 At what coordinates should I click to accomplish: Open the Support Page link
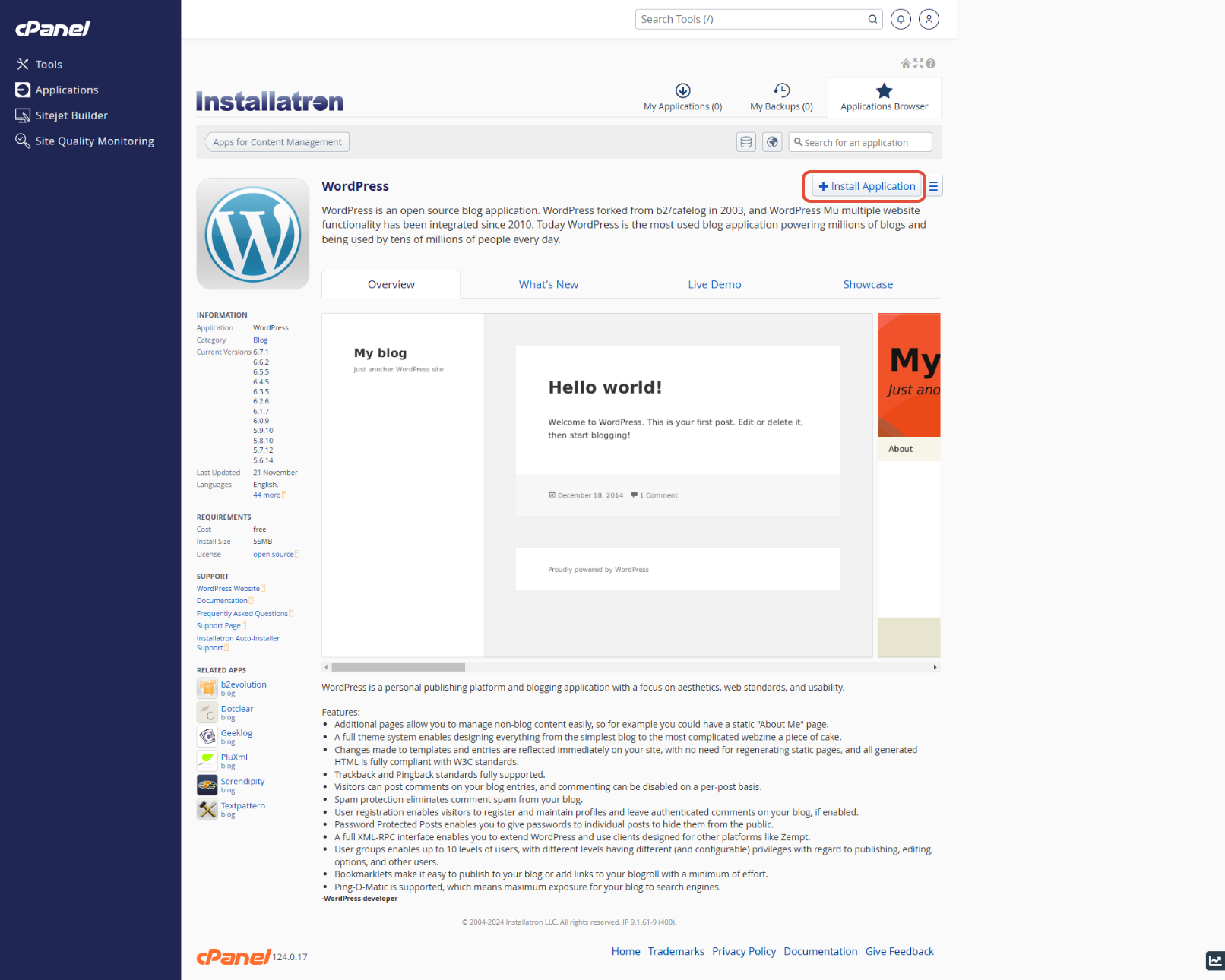(219, 626)
